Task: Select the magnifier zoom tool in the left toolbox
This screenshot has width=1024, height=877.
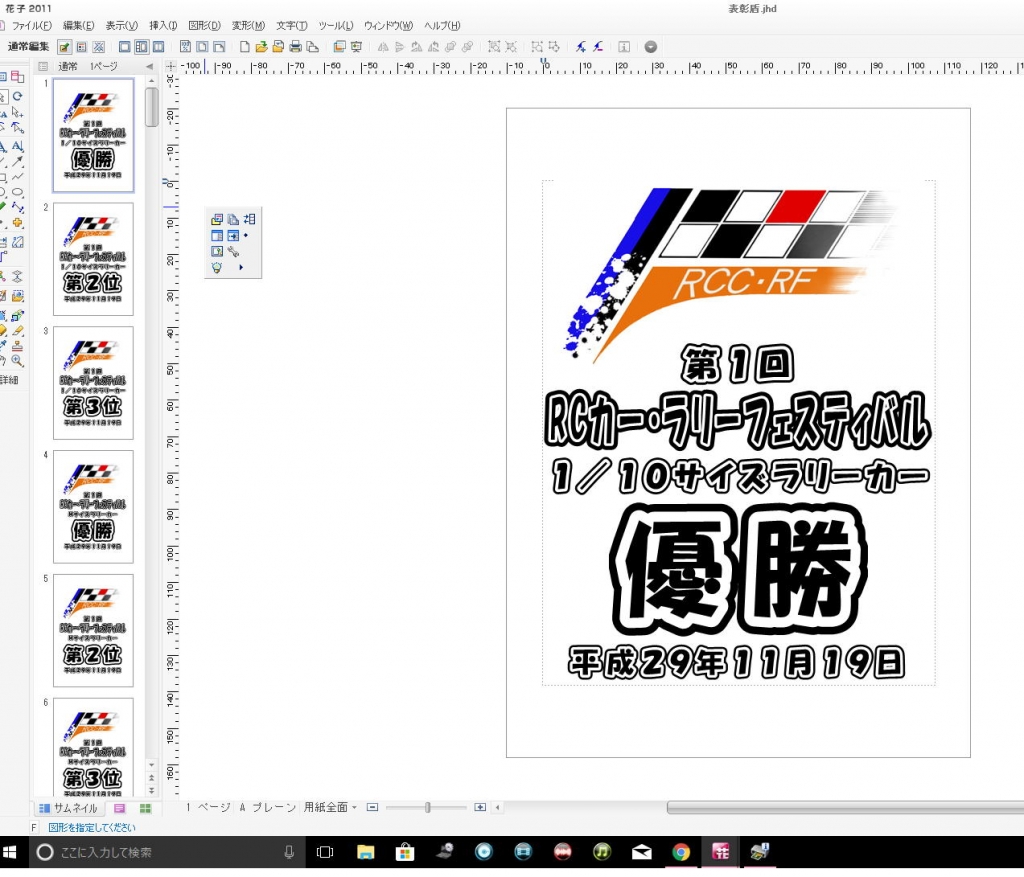Action: click(17, 361)
